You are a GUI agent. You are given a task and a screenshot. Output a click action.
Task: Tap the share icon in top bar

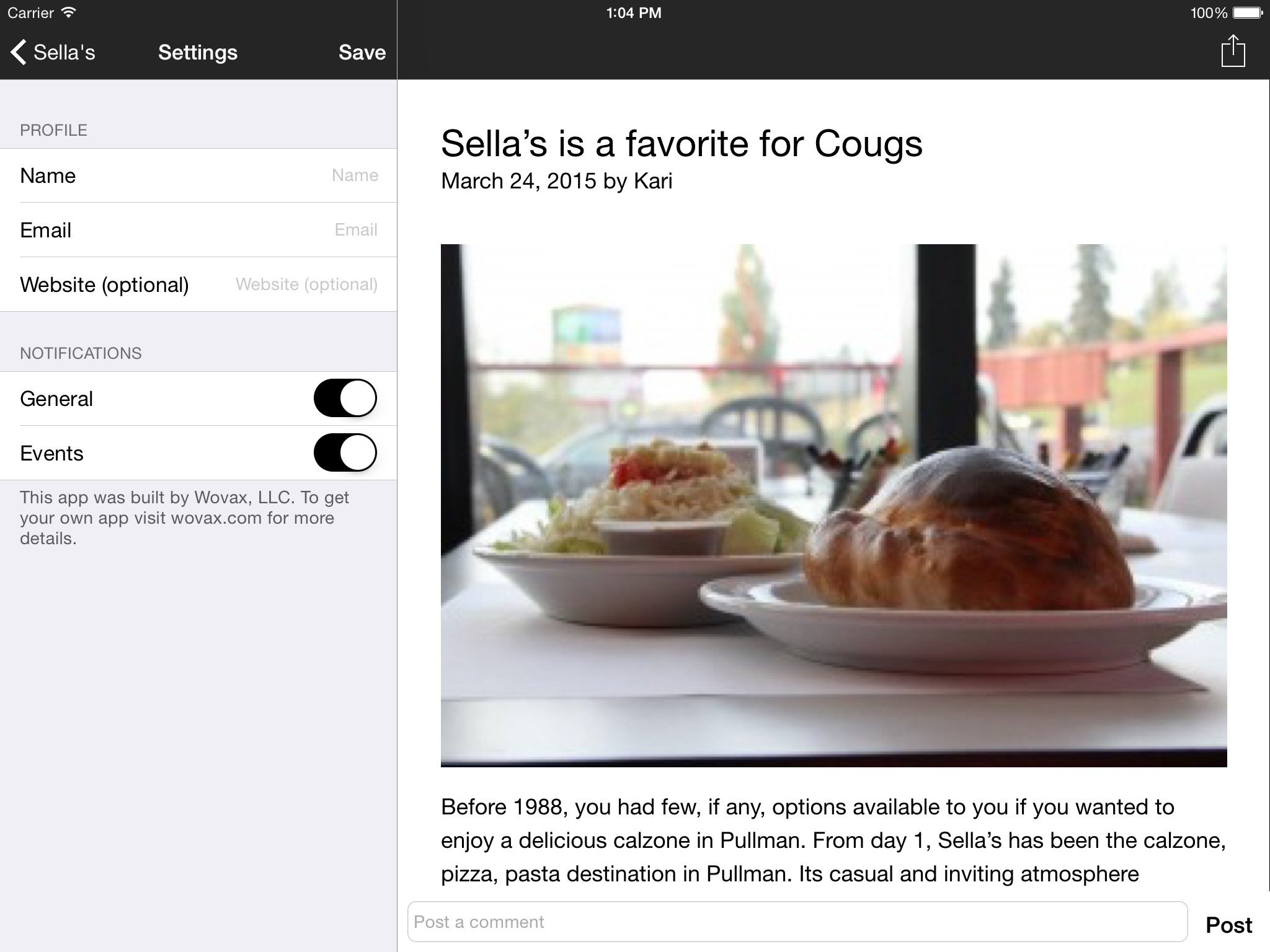pos(1233,51)
